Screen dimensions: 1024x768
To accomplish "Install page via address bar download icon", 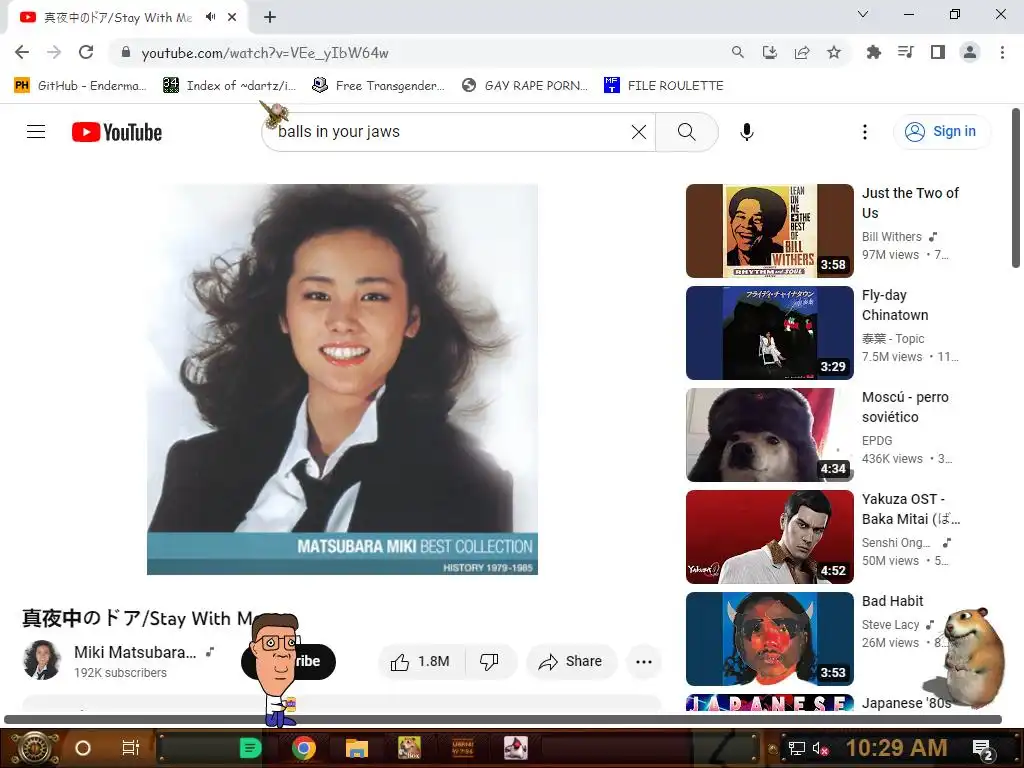I will pos(770,52).
